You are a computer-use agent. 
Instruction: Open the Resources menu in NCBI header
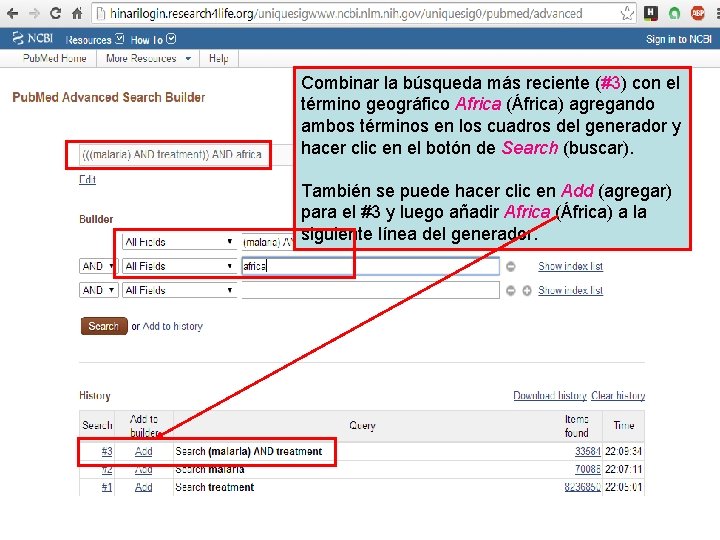tap(95, 40)
